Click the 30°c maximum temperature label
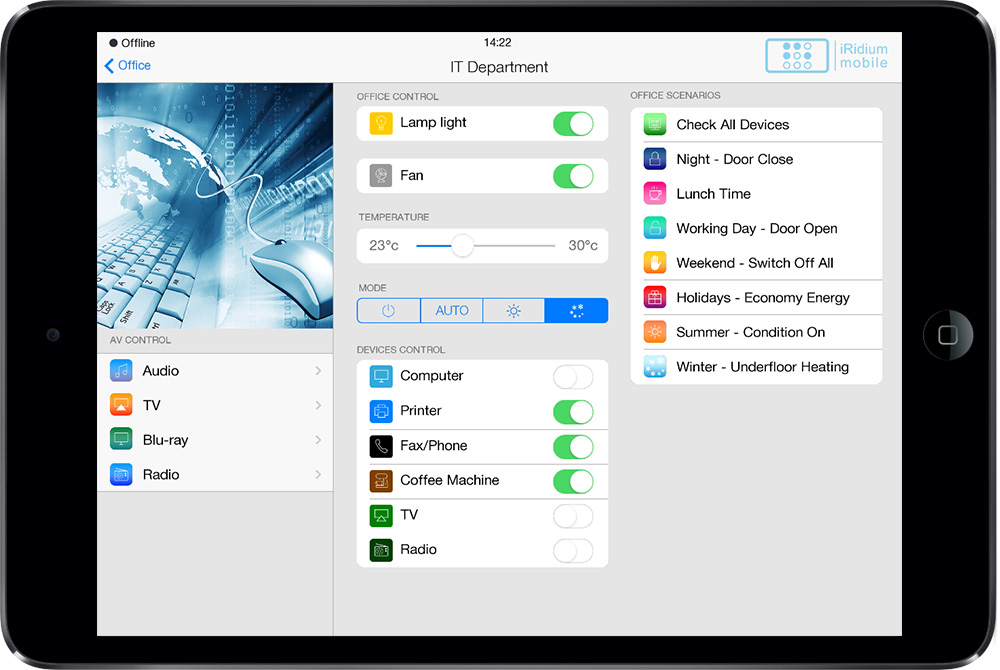Viewport: 1000px width, 670px height. click(583, 245)
